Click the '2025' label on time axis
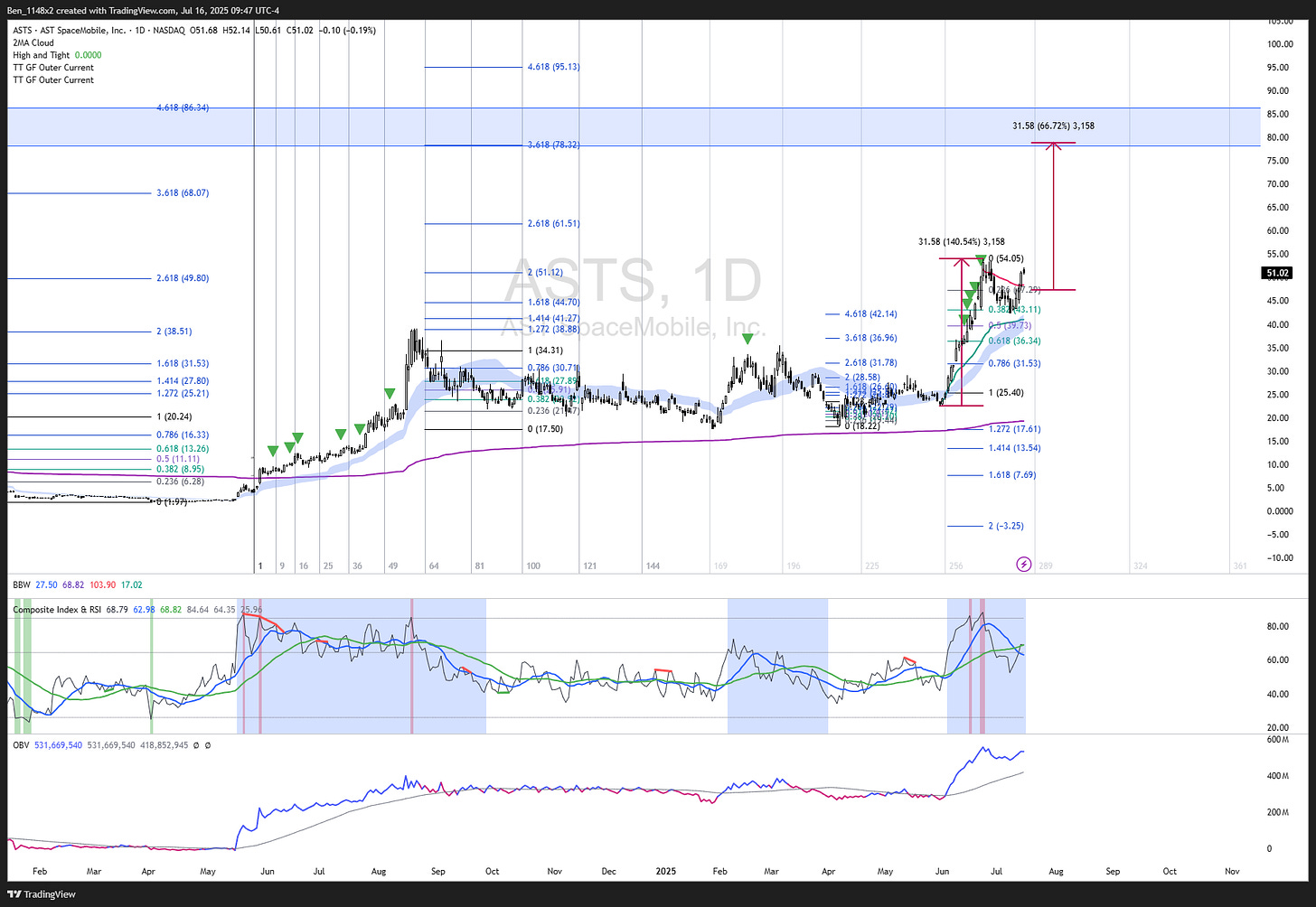Screen dimensions: 1316x907 [665, 872]
